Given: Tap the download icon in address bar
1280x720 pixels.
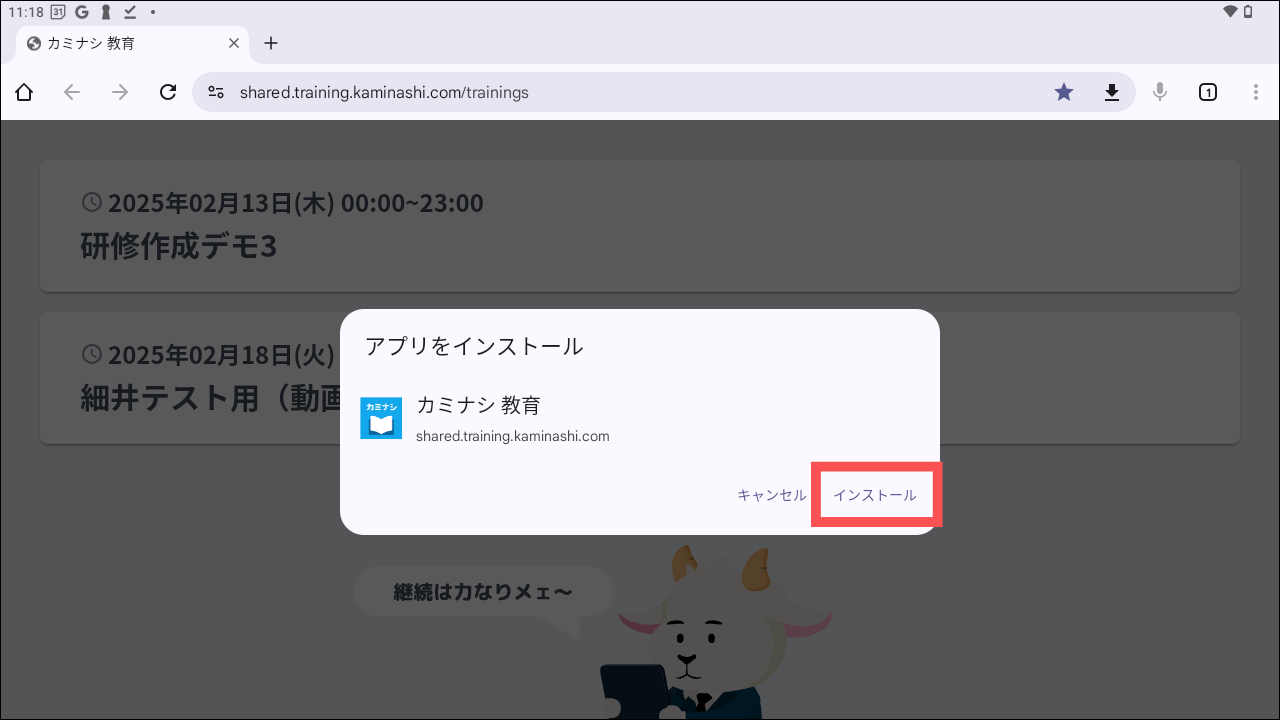Looking at the screenshot, I should point(1111,93).
